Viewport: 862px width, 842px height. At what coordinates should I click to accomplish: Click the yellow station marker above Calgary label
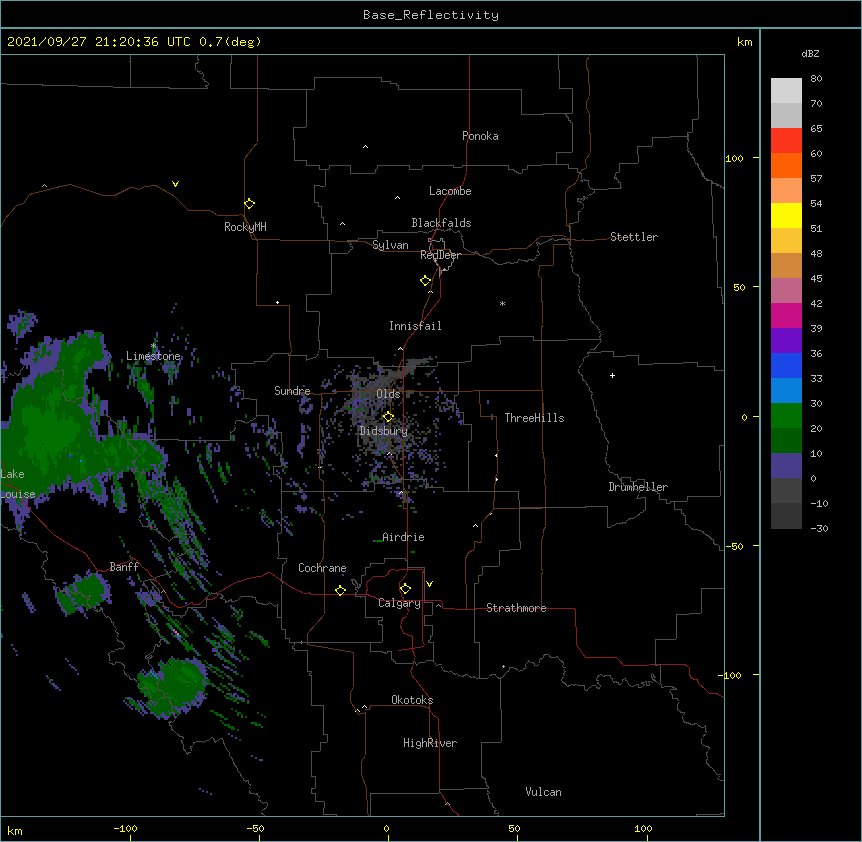tap(405, 589)
